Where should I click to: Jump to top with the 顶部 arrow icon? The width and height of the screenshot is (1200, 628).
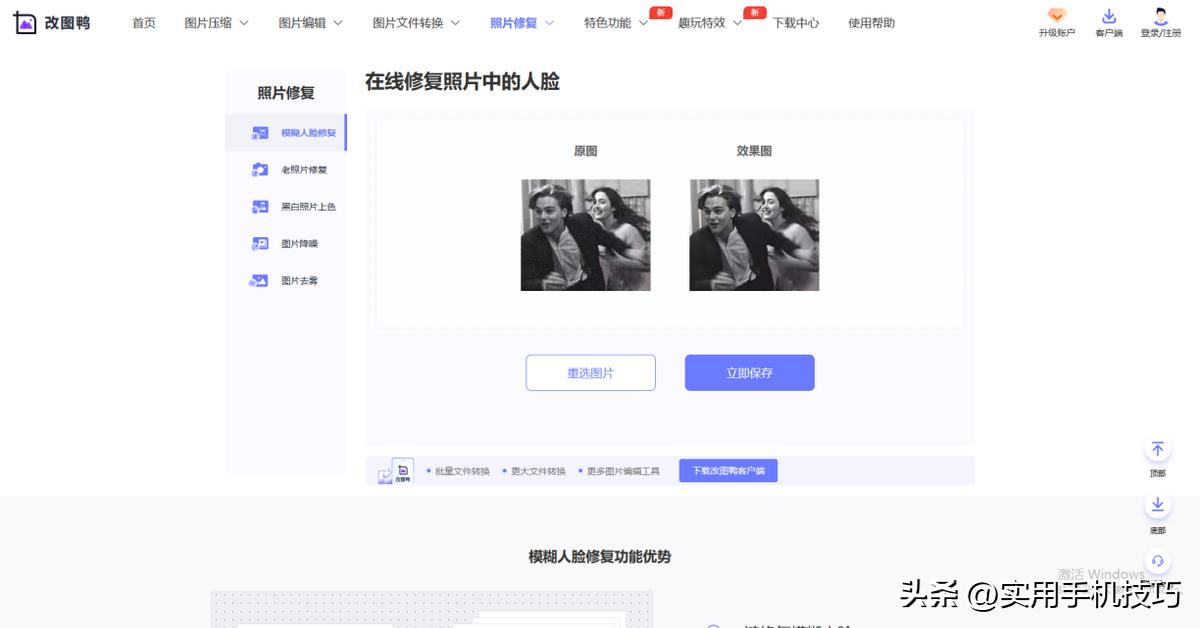pyautogui.click(x=1157, y=448)
